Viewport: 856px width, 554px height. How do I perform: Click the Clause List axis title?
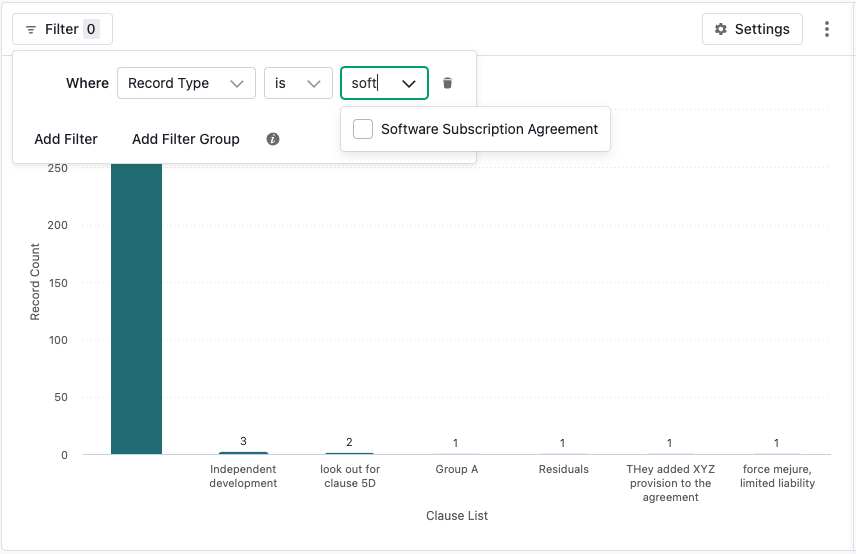pos(457,516)
